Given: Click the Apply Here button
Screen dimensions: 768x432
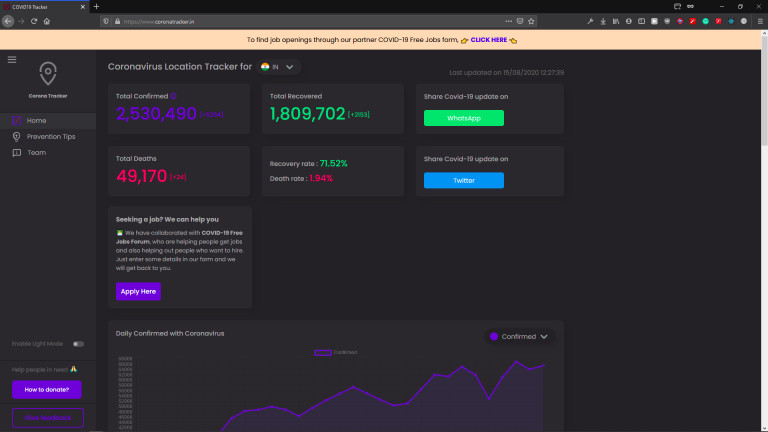Looking at the screenshot, I should click(138, 291).
